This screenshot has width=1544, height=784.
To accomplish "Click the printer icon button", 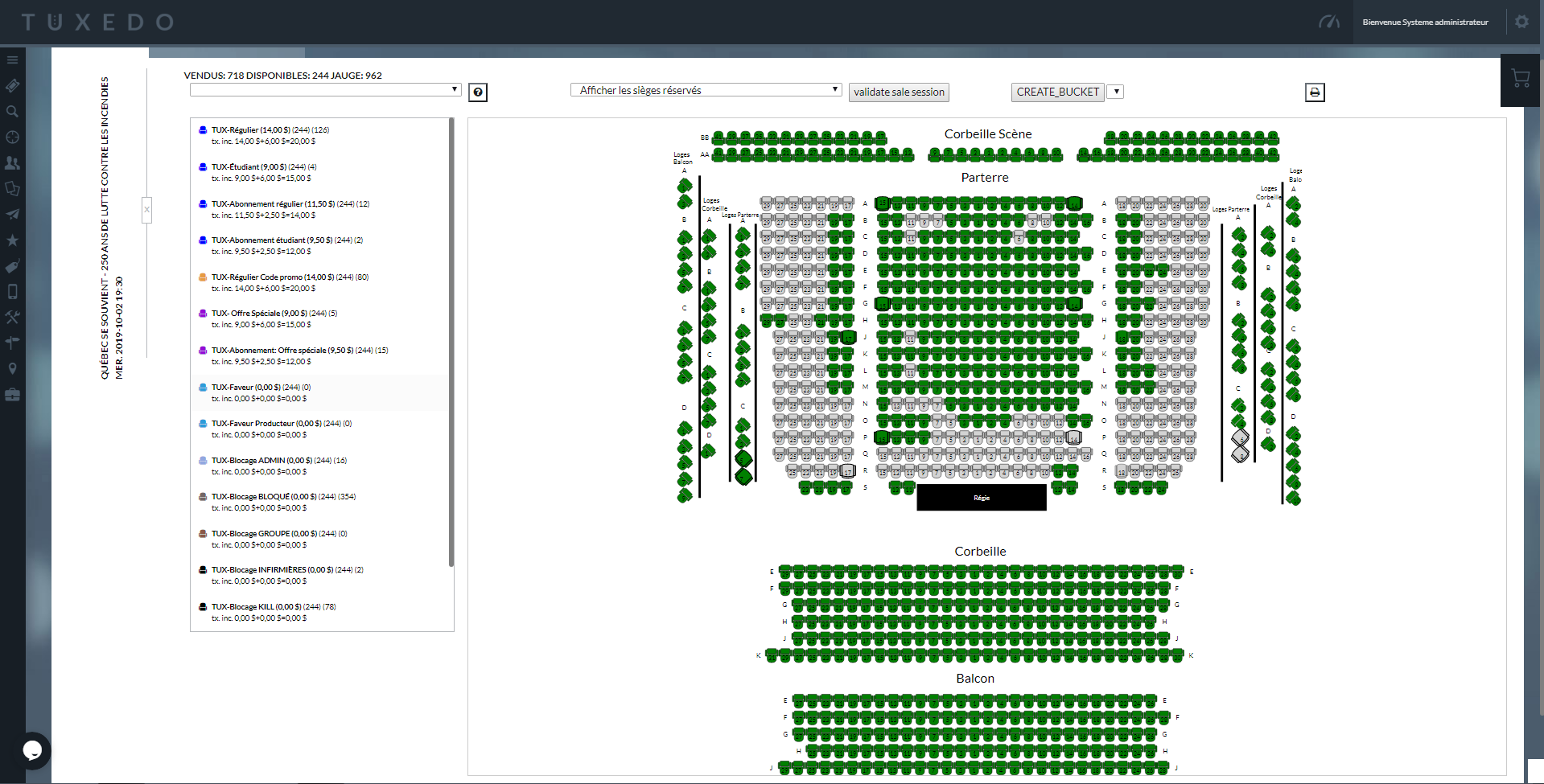I will coord(1315,92).
